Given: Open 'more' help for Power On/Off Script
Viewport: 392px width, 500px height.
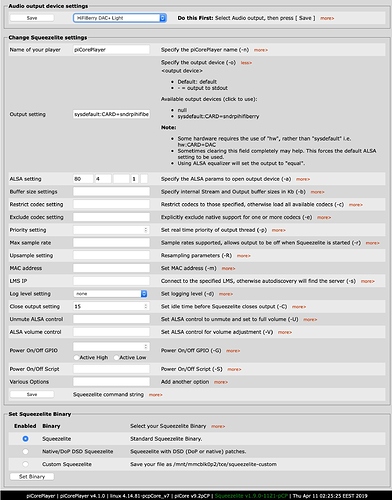Looking at the screenshot, I should (234, 370).
